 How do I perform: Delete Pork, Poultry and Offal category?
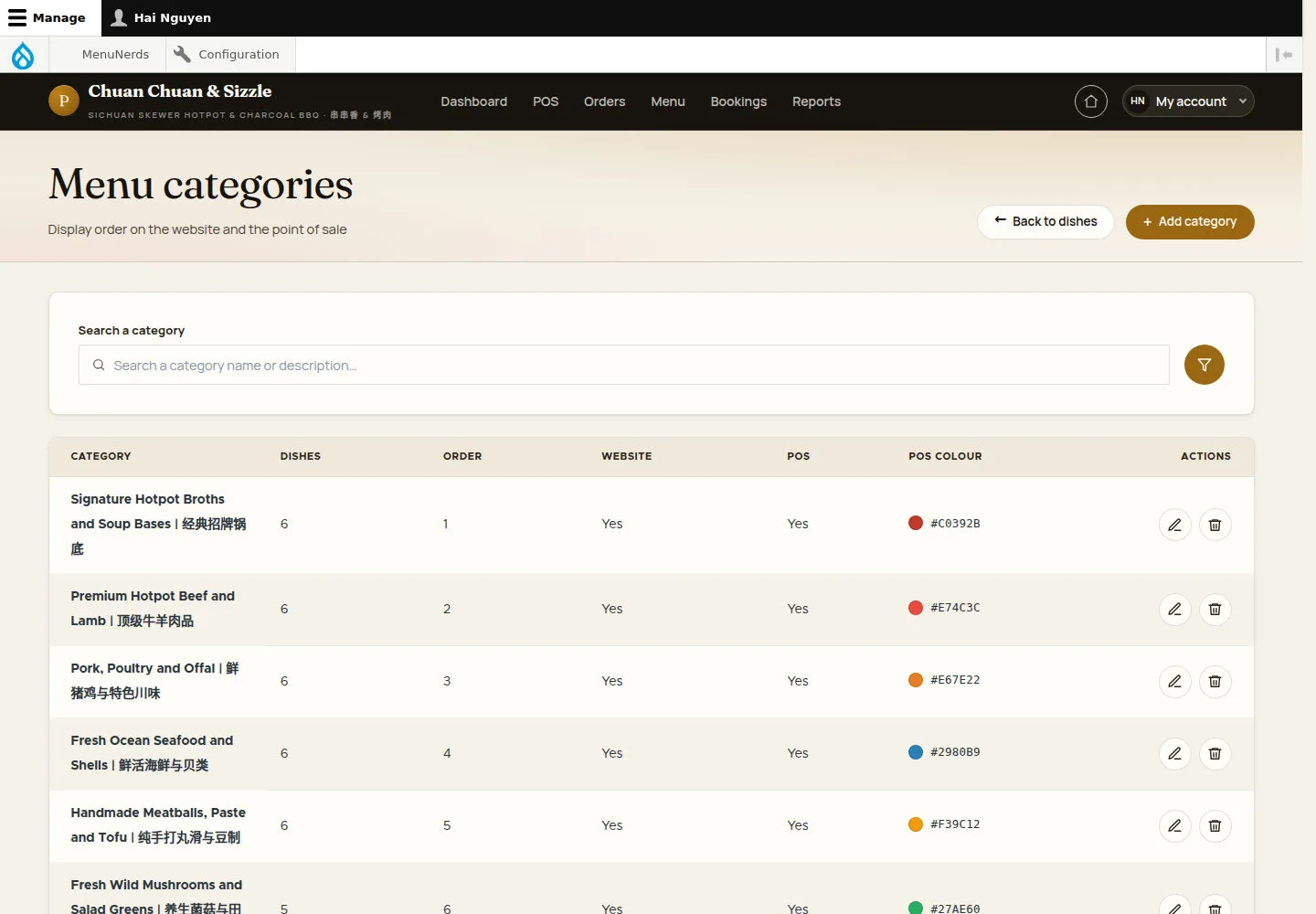(1215, 681)
